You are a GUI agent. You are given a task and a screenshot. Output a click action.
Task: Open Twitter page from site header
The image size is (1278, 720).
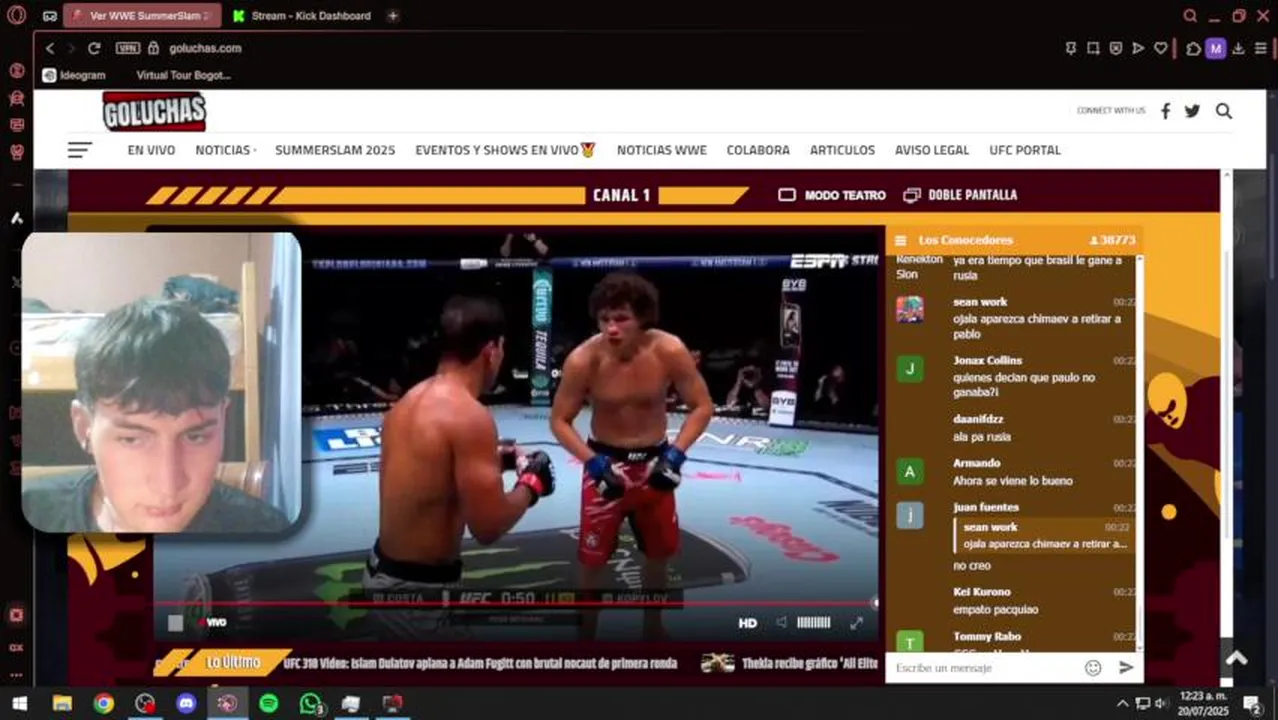tap(1192, 111)
